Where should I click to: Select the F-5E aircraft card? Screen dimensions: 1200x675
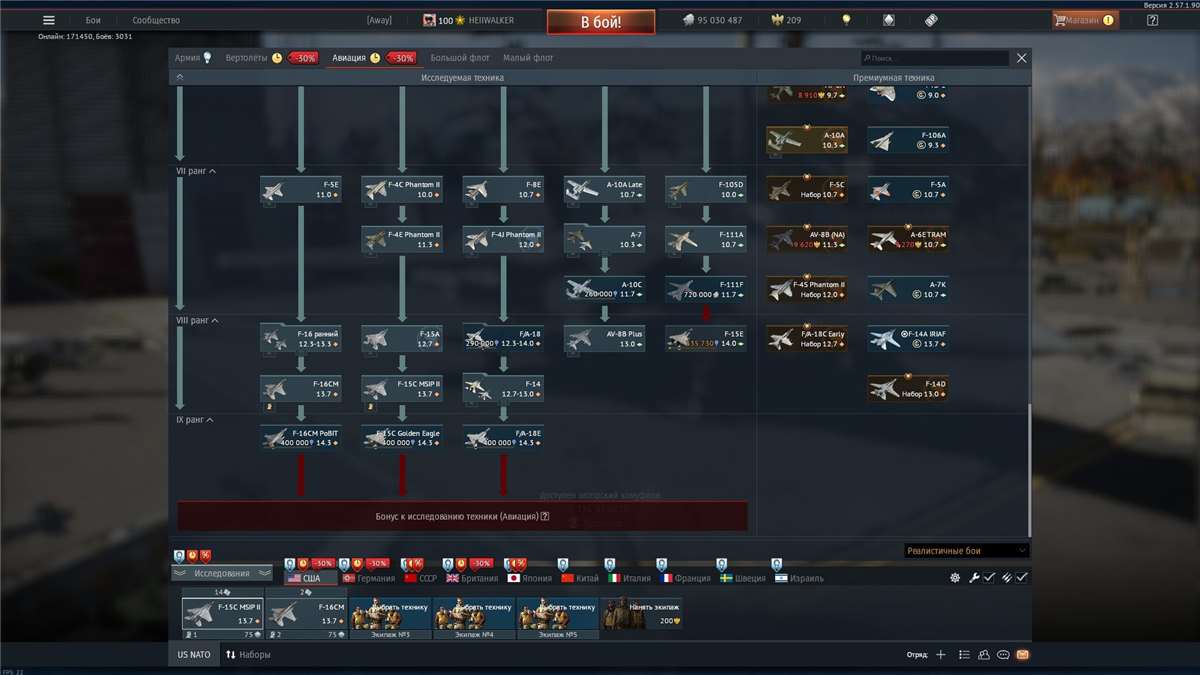pos(301,190)
